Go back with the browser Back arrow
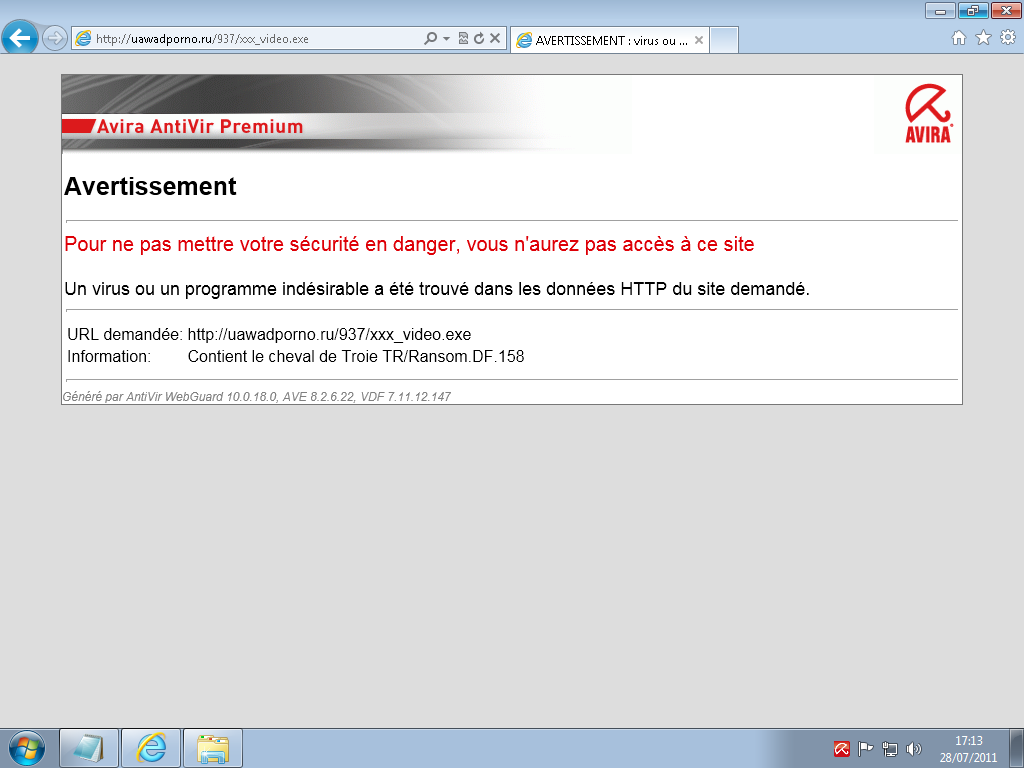Viewport: 1024px width, 768px height. click(20, 38)
